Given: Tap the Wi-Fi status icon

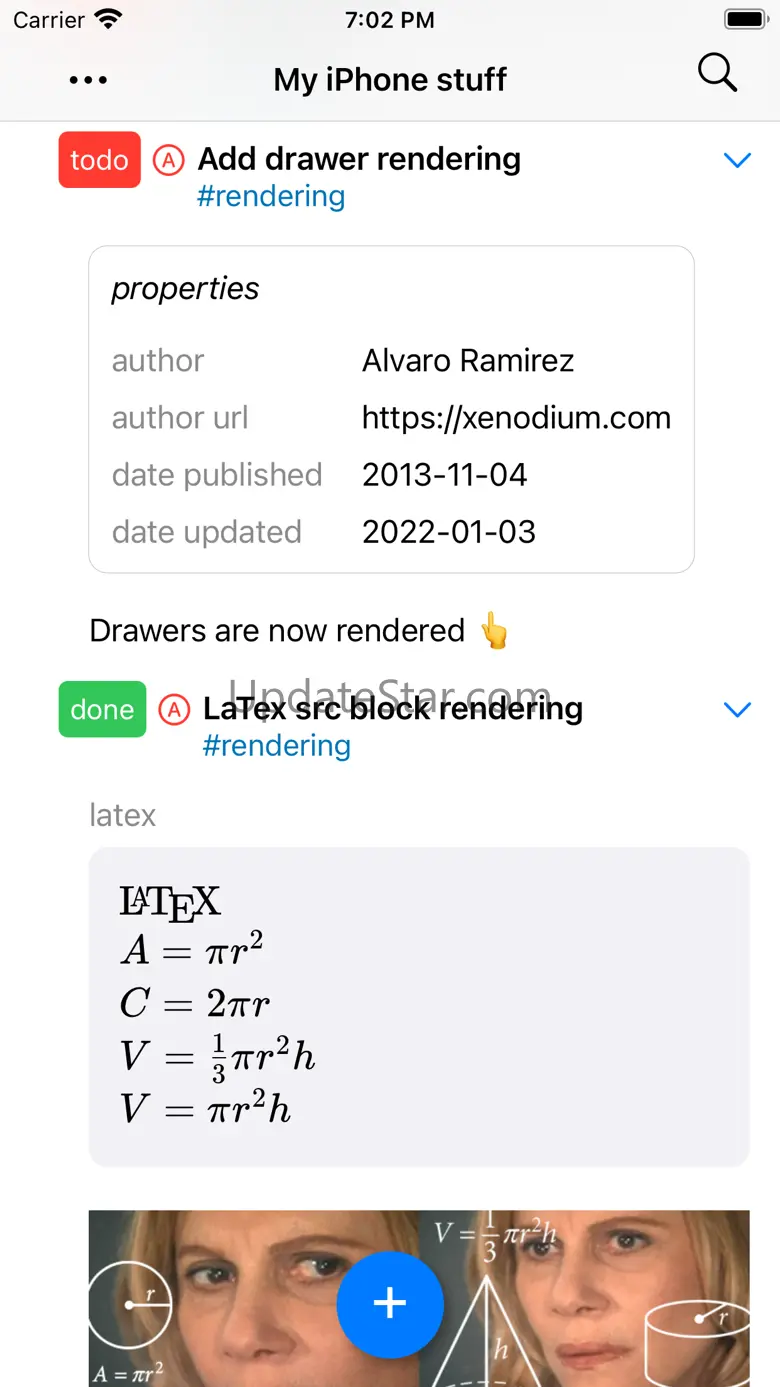Looking at the screenshot, I should pos(107,20).
